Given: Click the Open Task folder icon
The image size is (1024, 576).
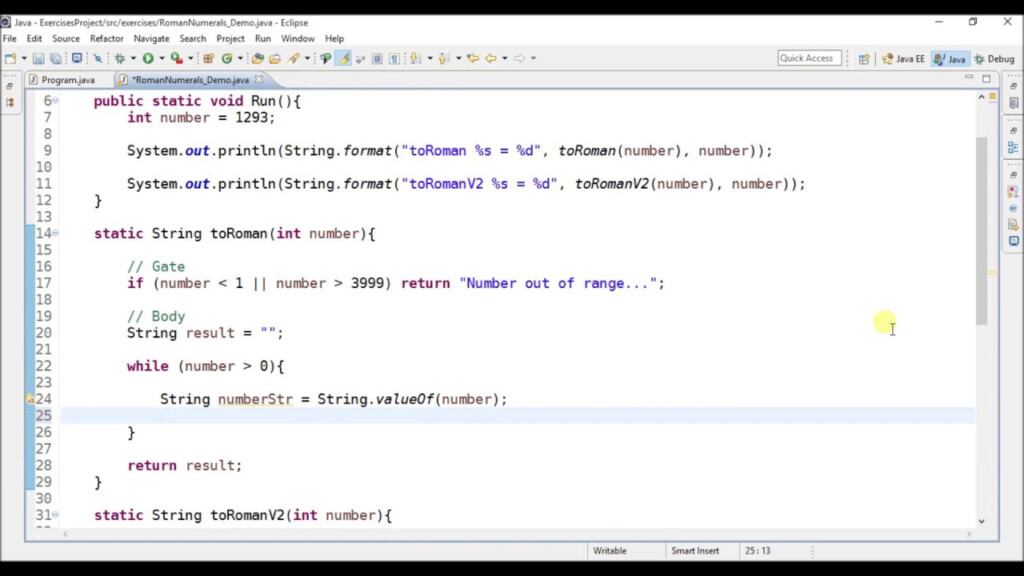Looking at the screenshot, I should [x=275, y=59].
